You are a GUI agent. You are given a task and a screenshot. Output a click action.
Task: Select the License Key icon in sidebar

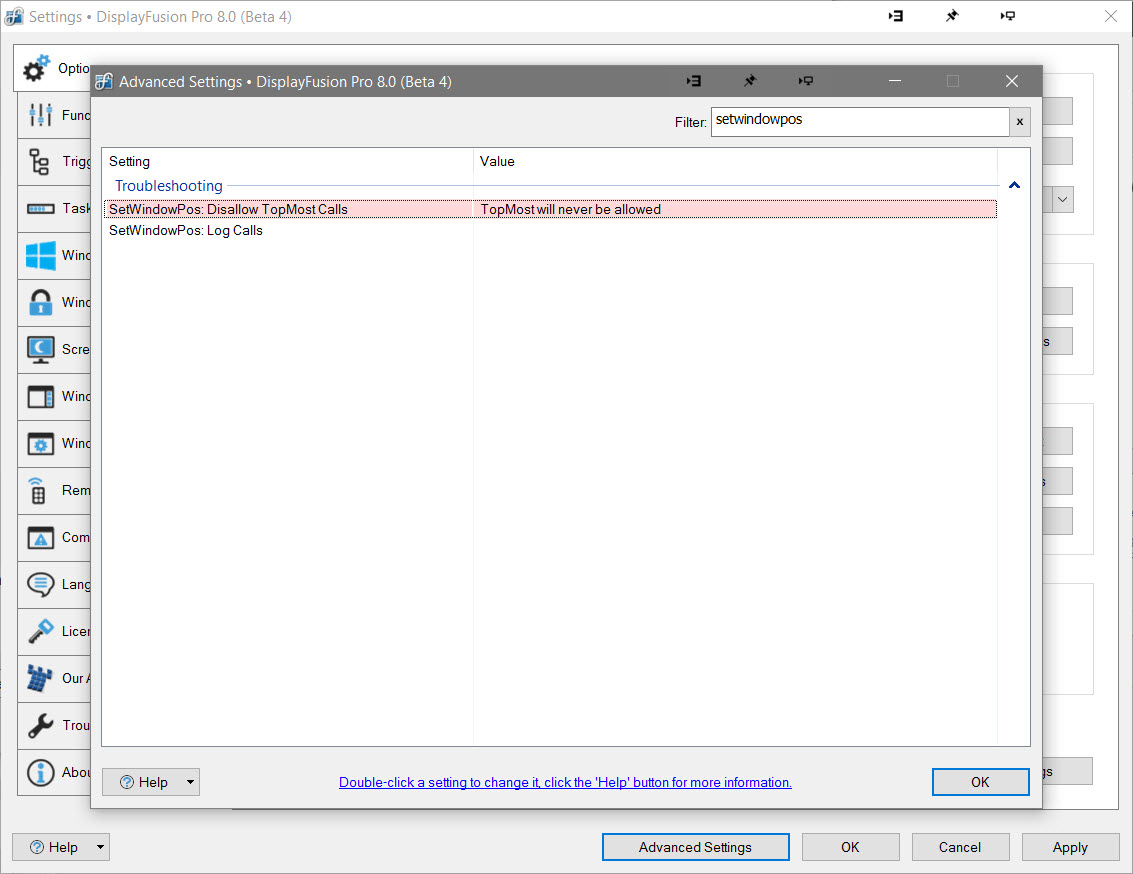click(41, 631)
